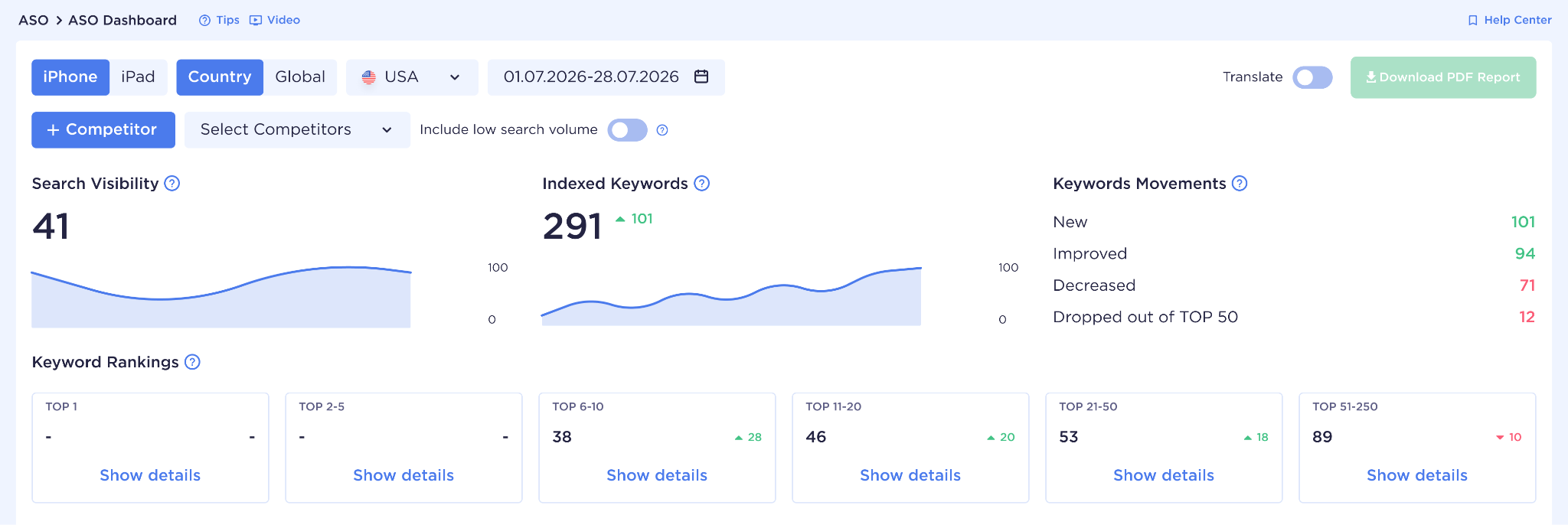The image size is (1568, 525).
Task: Click the Video play icon
Action: click(256, 21)
